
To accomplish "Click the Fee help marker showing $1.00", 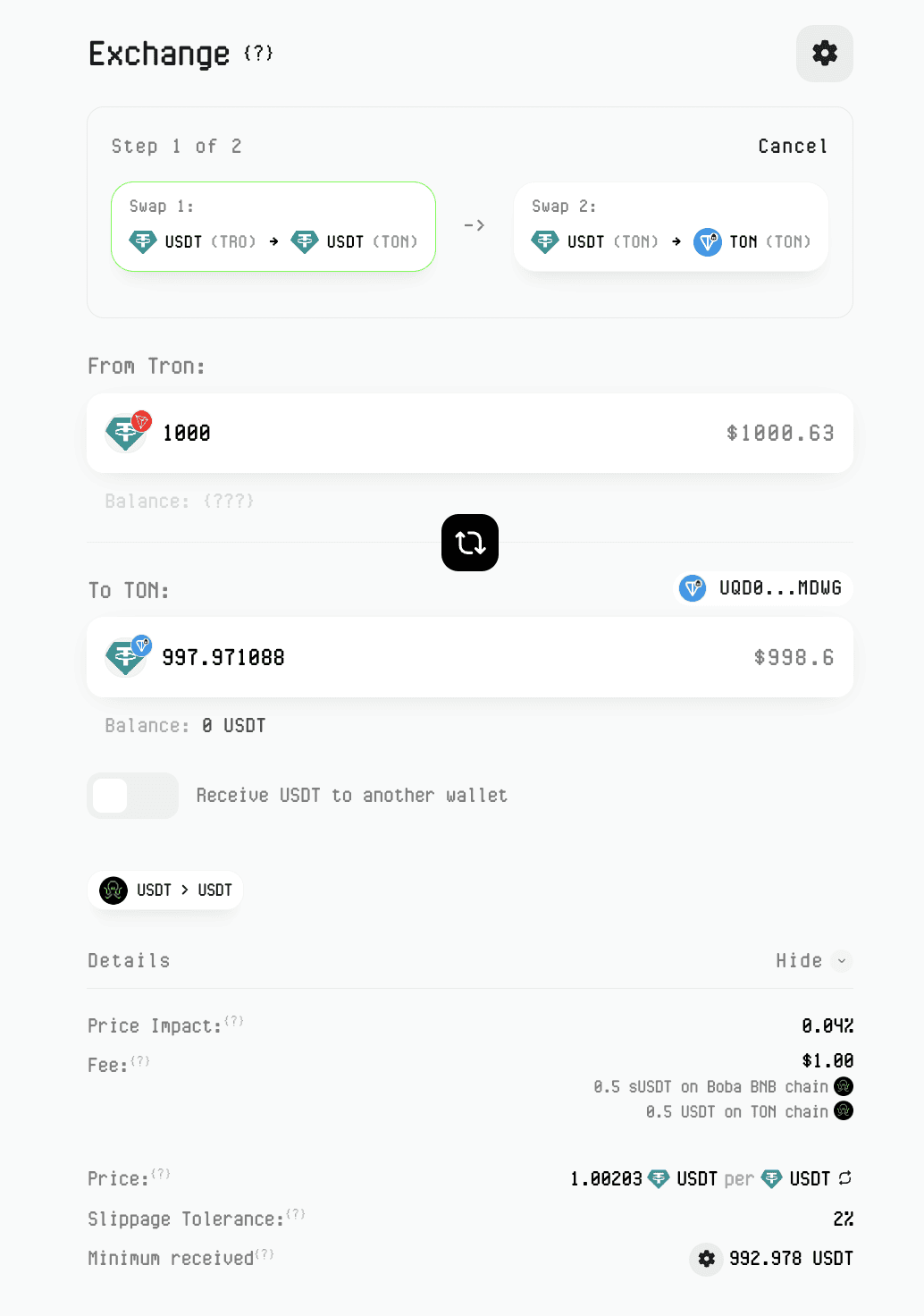I will pyautogui.click(x=140, y=1059).
